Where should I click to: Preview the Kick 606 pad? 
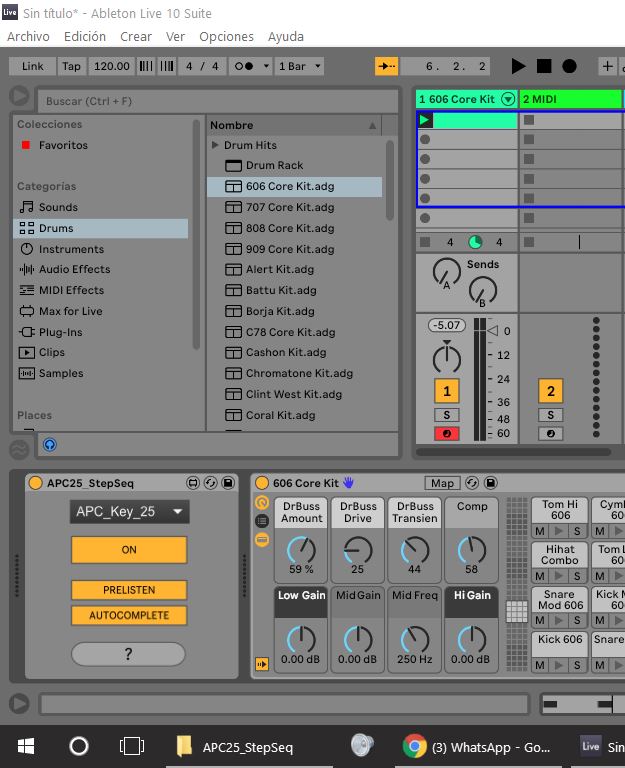pos(558,665)
